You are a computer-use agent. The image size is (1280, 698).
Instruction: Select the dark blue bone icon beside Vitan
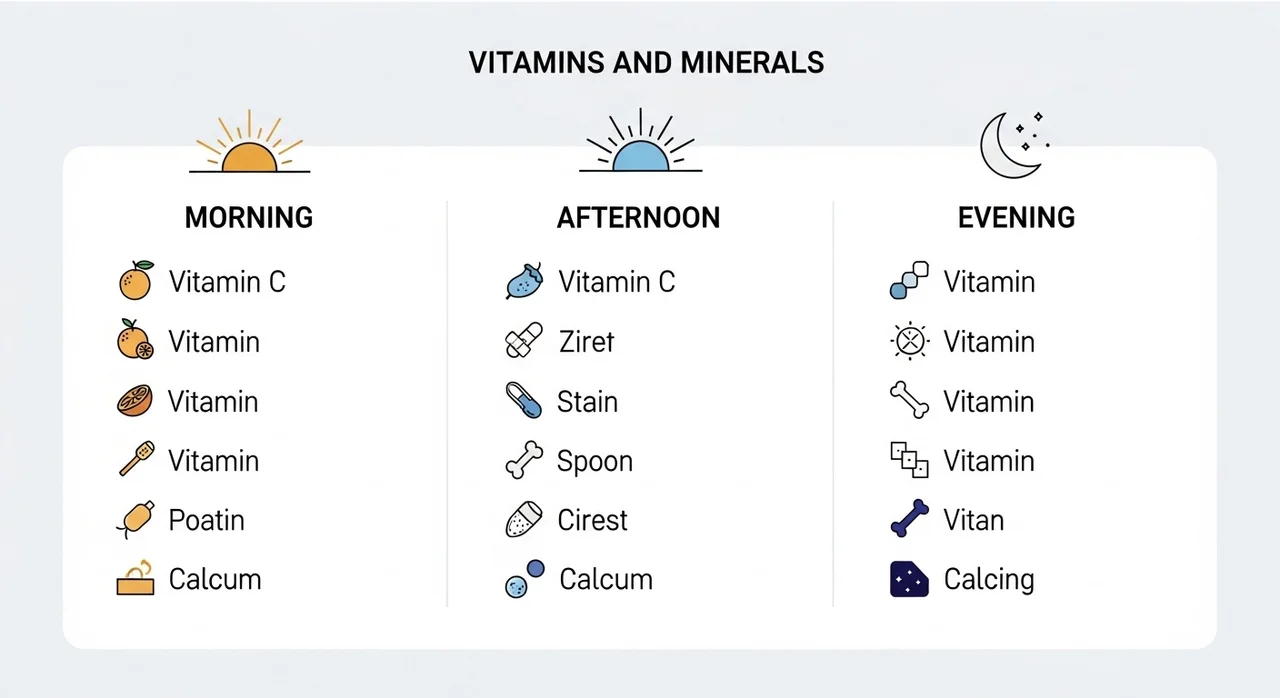pyautogui.click(x=909, y=520)
